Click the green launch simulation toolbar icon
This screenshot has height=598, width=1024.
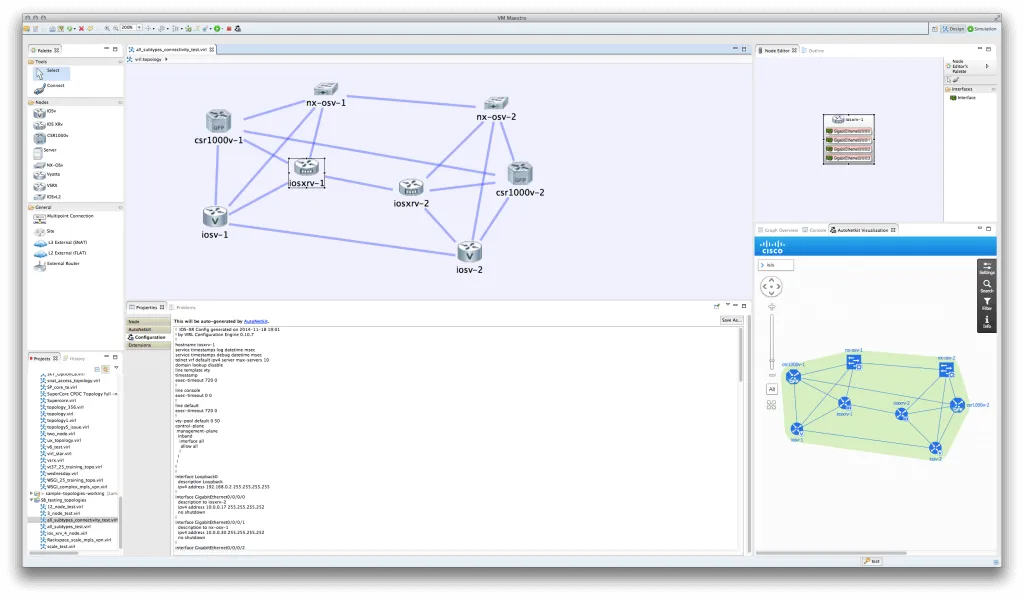click(217, 29)
